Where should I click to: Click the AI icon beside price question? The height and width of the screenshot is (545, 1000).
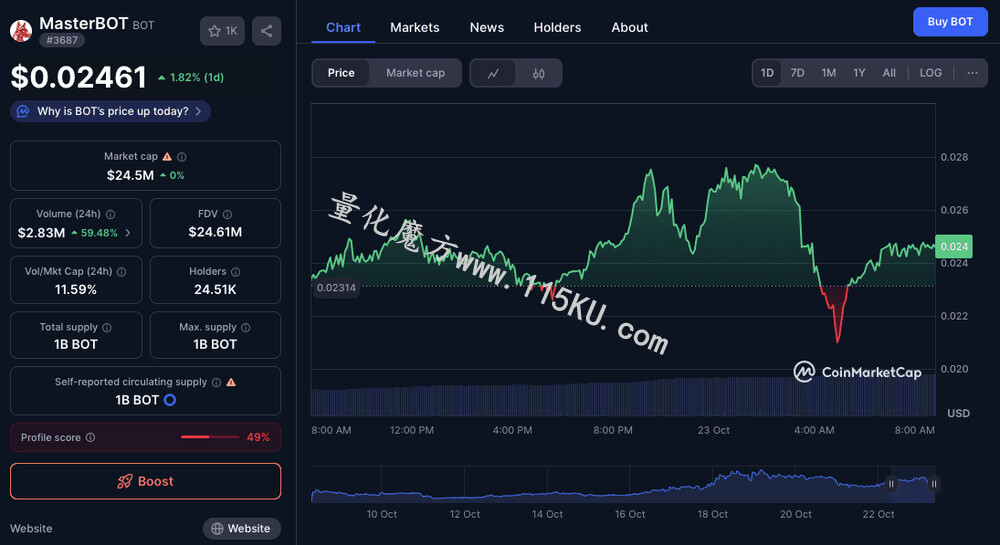coord(23,112)
